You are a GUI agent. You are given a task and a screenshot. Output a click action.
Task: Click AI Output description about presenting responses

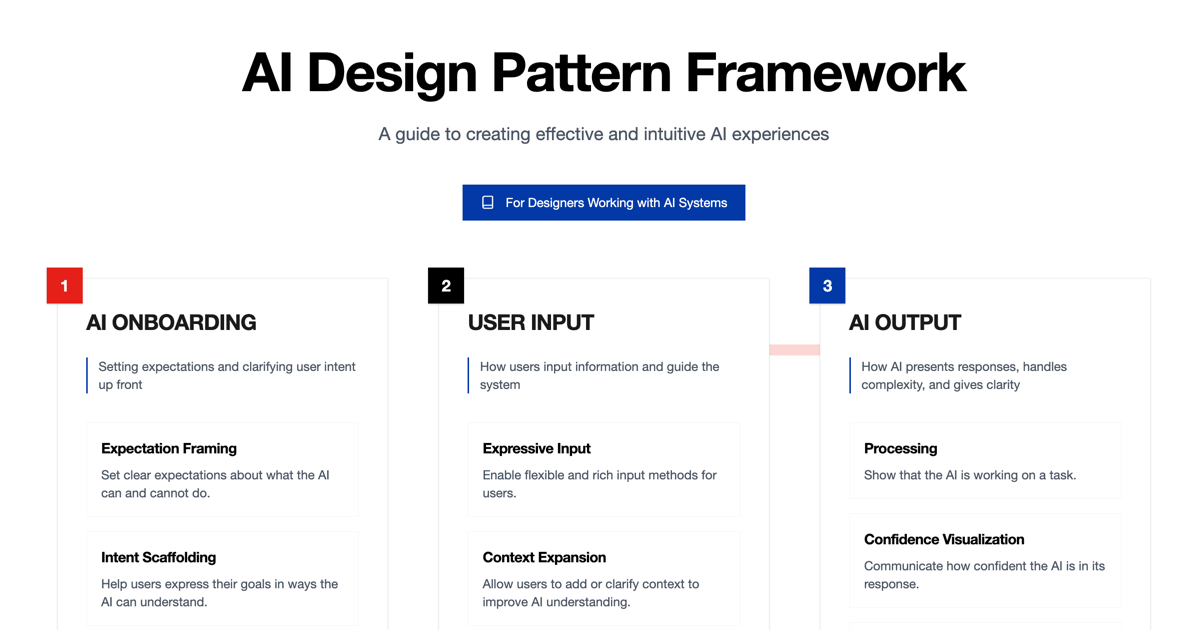pos(963,375)
